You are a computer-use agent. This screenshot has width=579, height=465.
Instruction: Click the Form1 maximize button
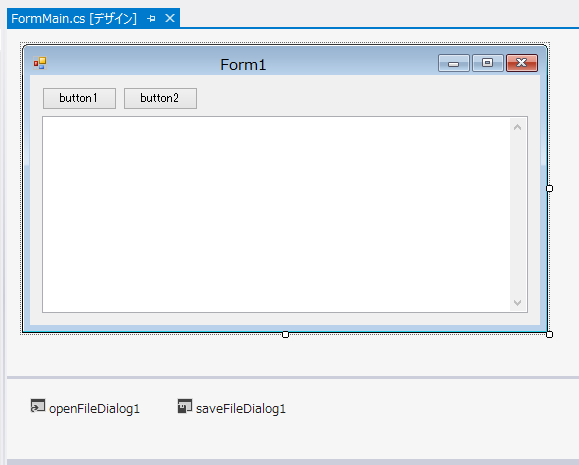click(x=487, y=63)
